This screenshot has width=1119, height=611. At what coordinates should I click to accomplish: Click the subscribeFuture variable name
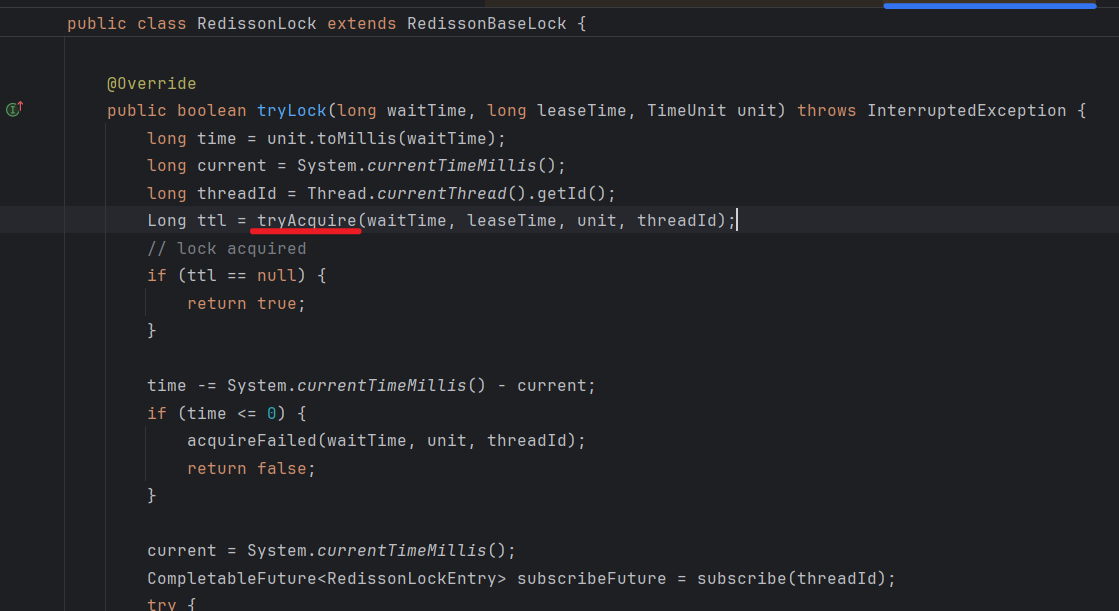coord(592,578)
